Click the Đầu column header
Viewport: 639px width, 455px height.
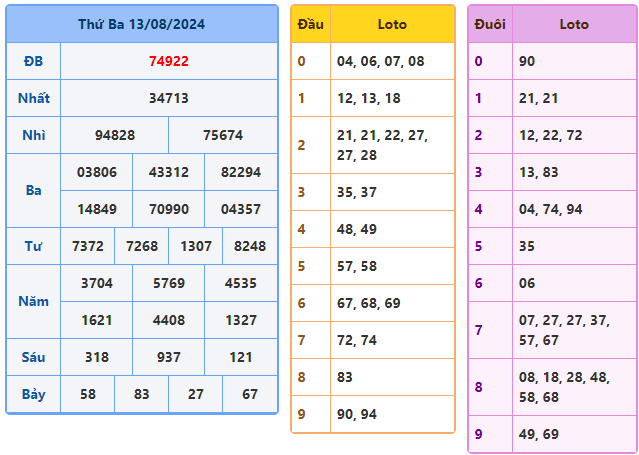tap(310, 24)
